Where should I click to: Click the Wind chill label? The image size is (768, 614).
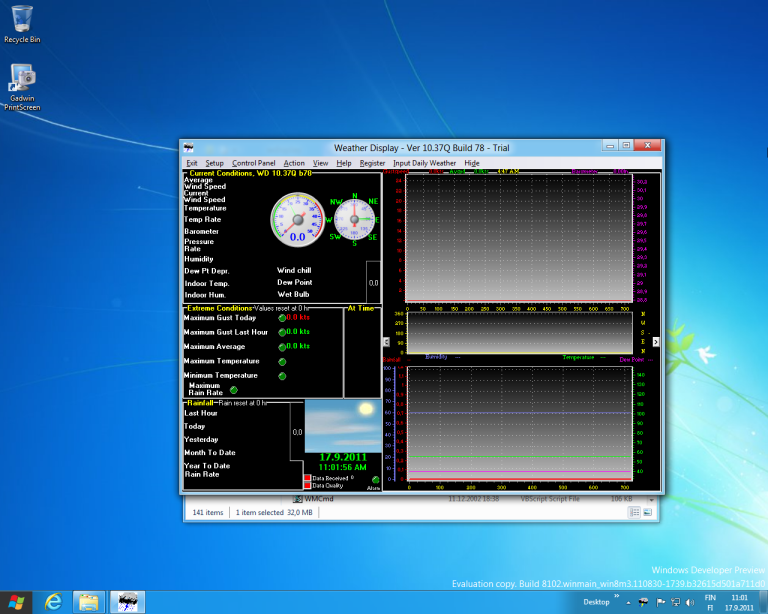(294, 270)
